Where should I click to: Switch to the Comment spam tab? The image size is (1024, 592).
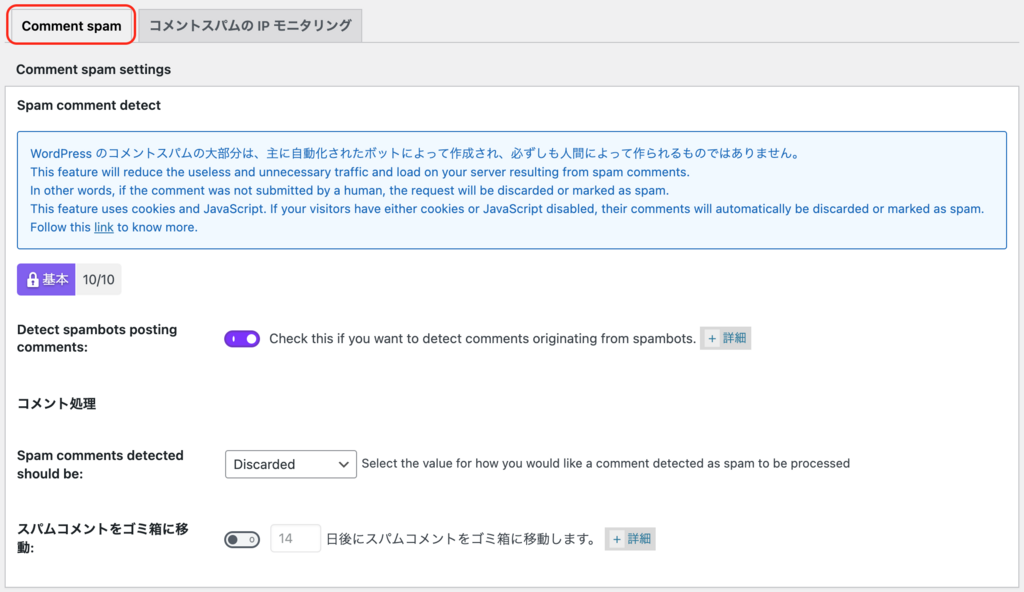point(71,26)
